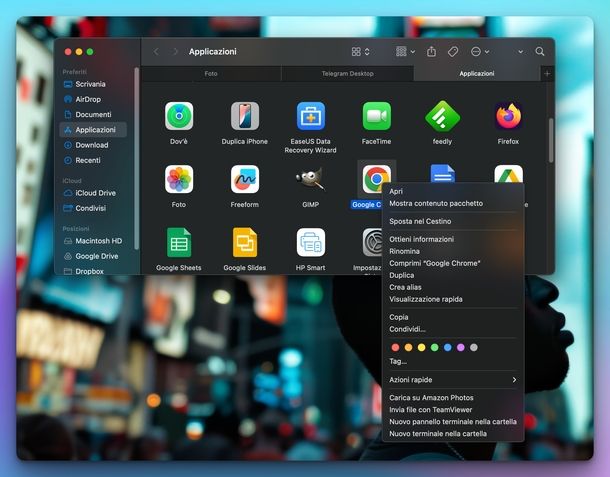This screenshot has height=477, width=610.
Task: Go forward with the right arrow
Action: pyautogui.click(x=175, y=51)
